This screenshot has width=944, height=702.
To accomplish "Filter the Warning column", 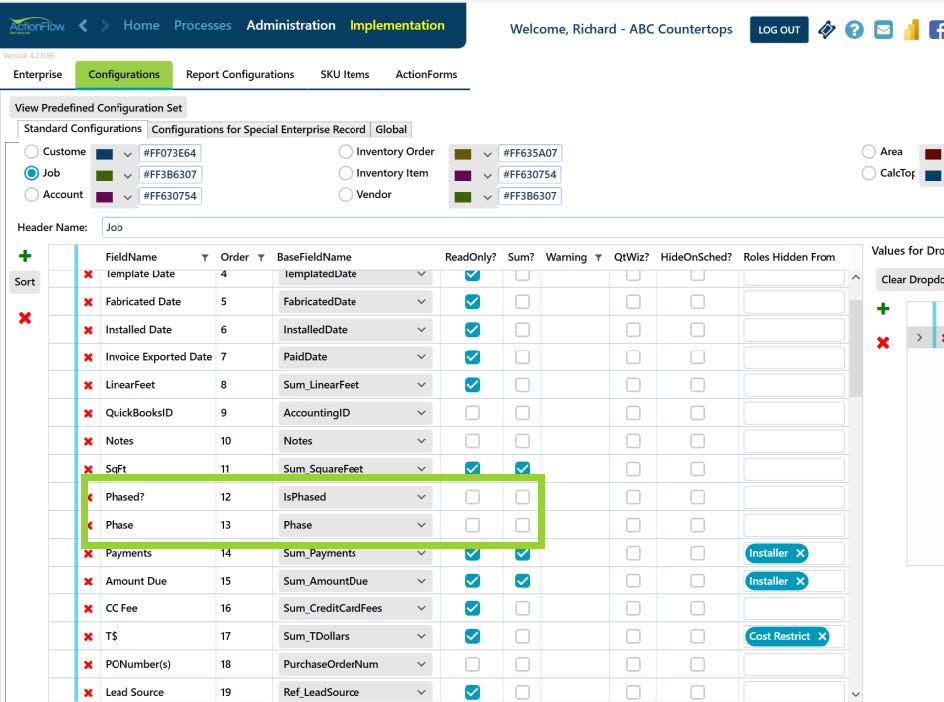I will click(598, 258).
